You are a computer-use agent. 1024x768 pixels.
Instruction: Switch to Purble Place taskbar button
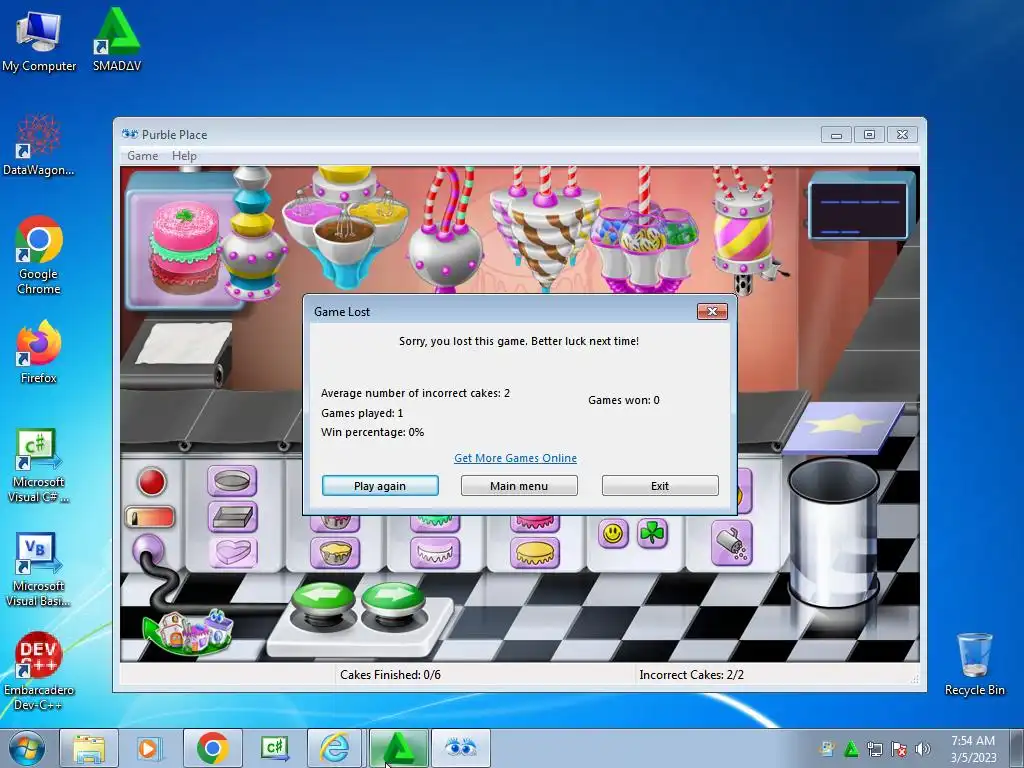point(460,748)
